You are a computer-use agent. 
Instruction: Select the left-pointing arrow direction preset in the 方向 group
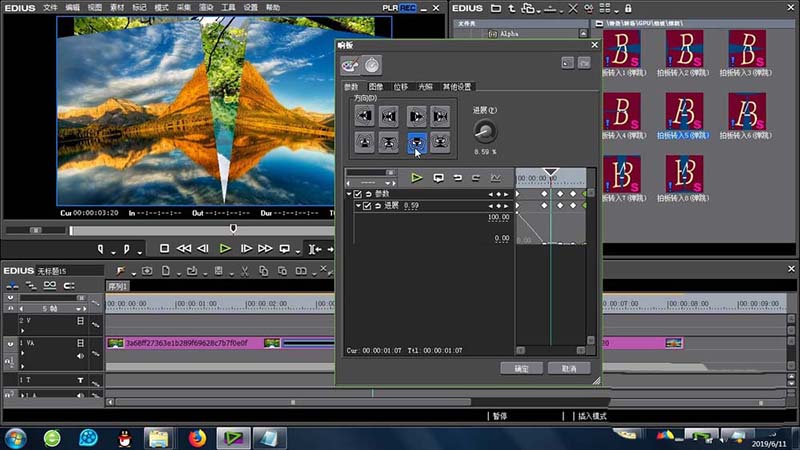point(364,116)
